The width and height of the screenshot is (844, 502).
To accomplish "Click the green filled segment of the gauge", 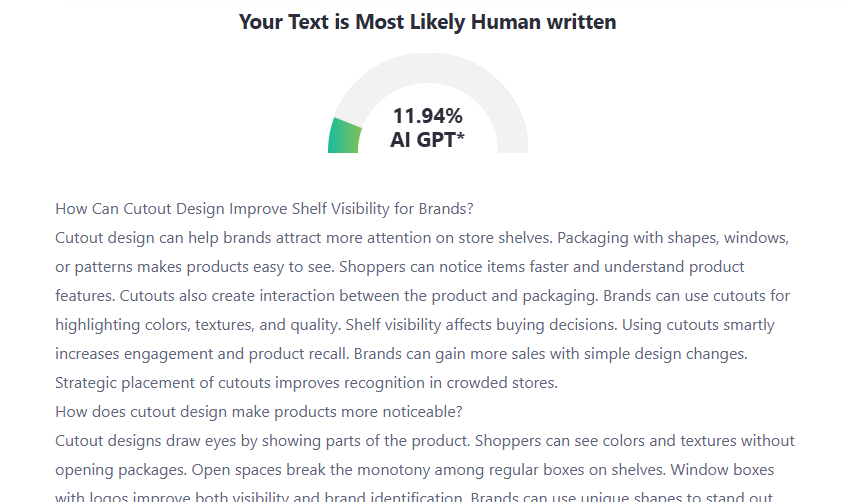I will (344, 136).
